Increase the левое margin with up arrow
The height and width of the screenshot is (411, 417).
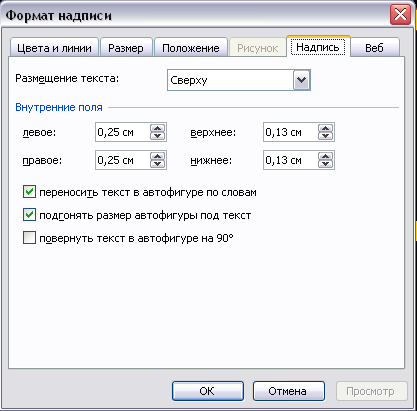[x=157, y=128]
